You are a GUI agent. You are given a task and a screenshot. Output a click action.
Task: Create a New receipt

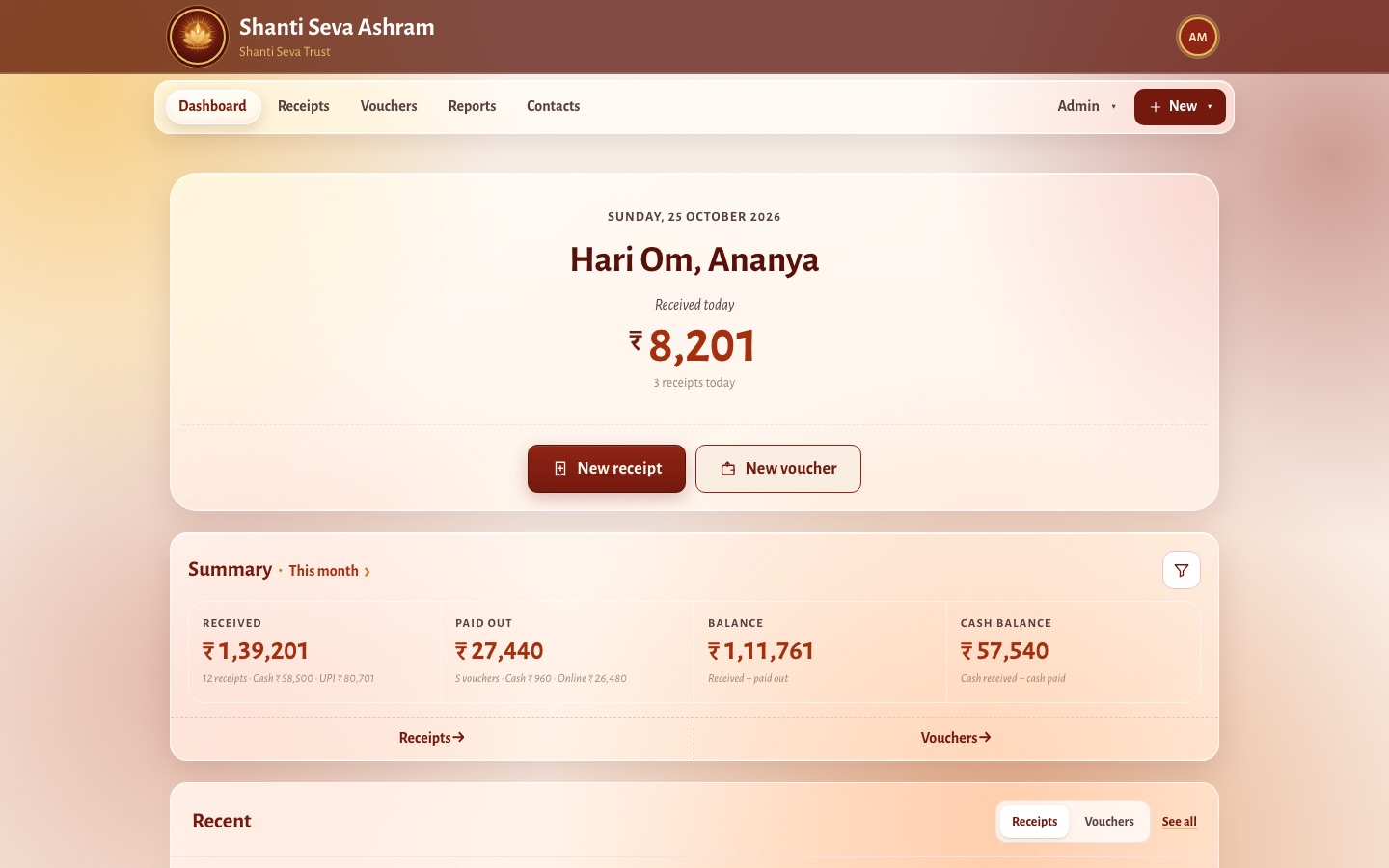[607, 469]
